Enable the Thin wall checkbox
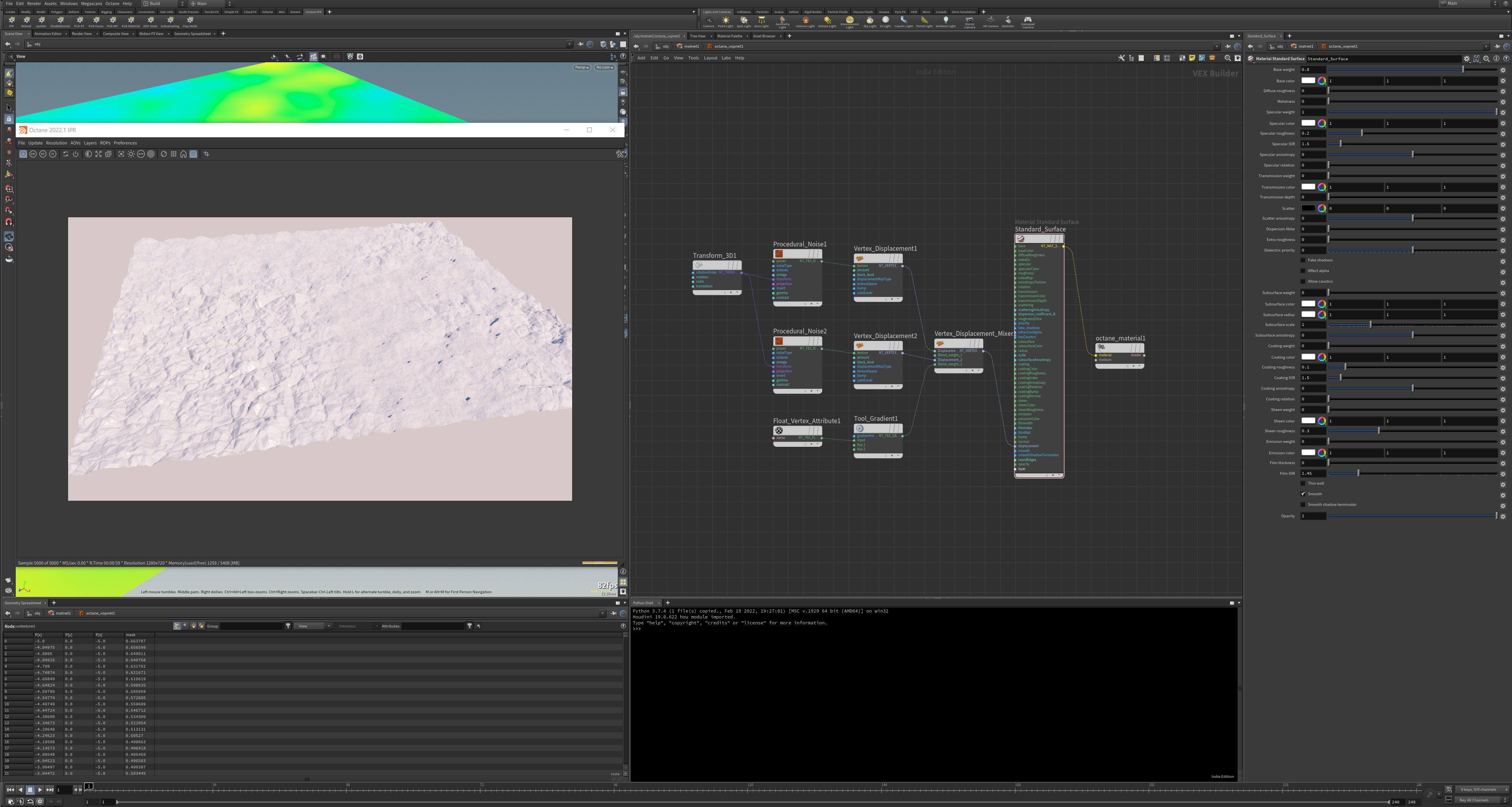The image size is (1512, 807). coord(1303,483)
